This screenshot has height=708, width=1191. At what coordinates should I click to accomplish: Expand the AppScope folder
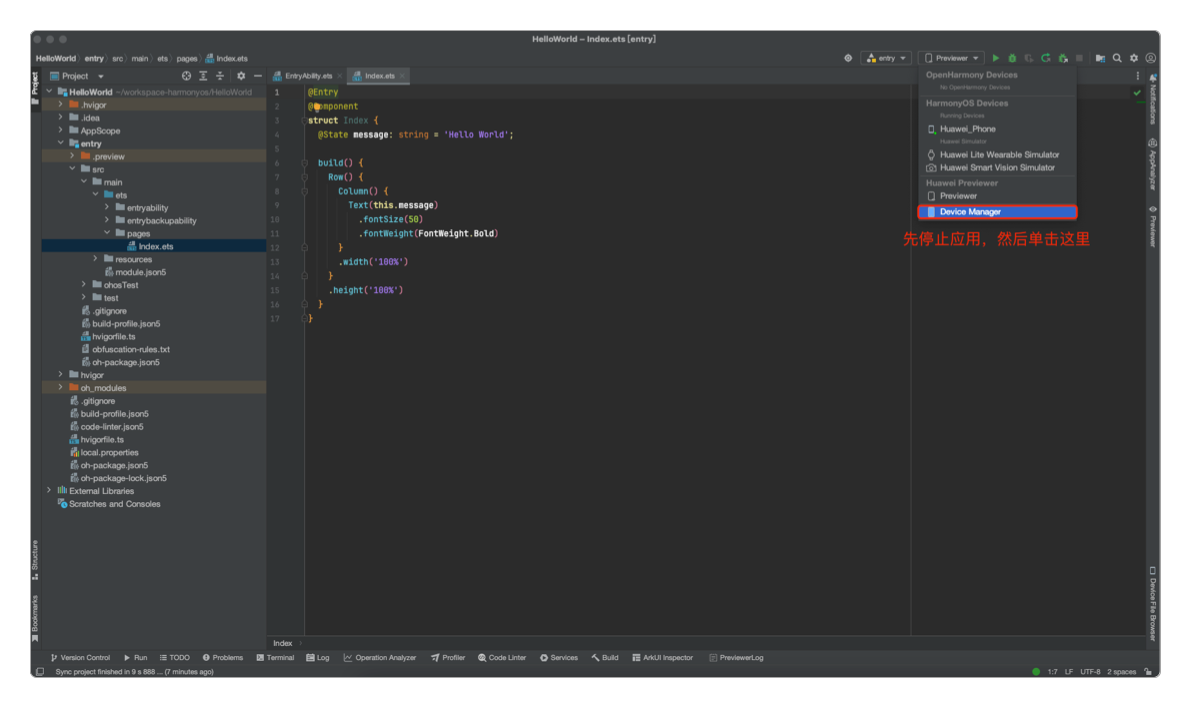coord(61,131)
